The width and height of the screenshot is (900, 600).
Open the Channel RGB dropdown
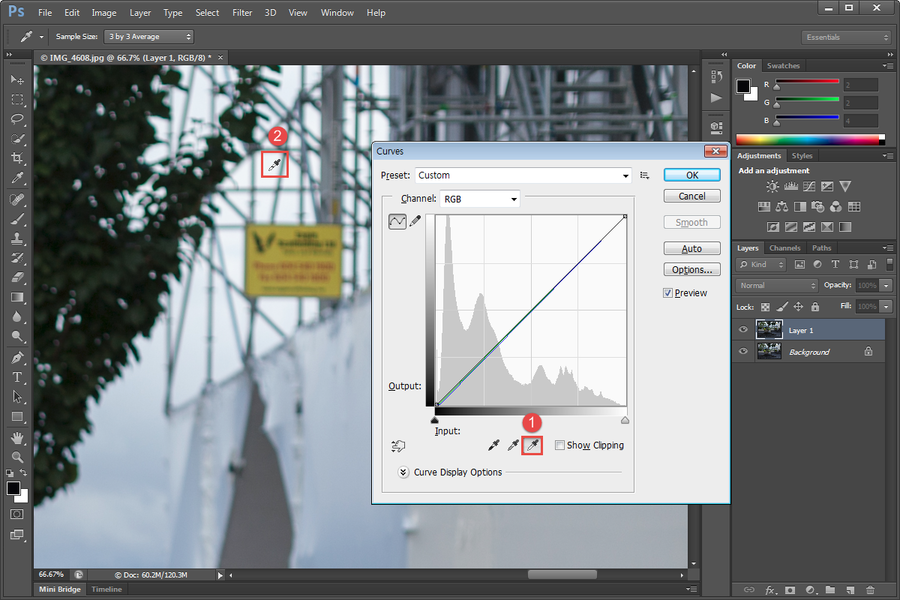[480, 199]
